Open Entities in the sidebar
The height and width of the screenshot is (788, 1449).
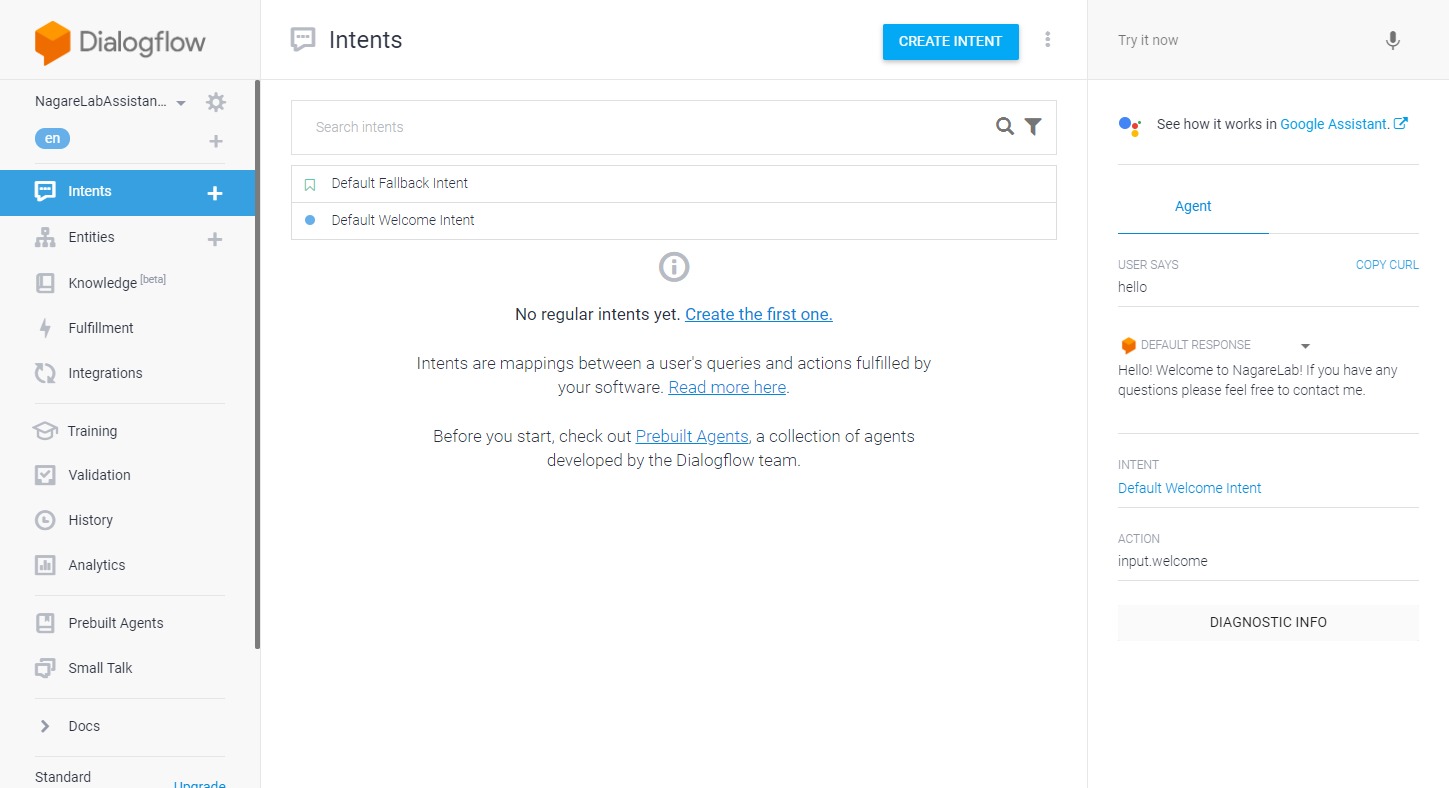[91, 237]
